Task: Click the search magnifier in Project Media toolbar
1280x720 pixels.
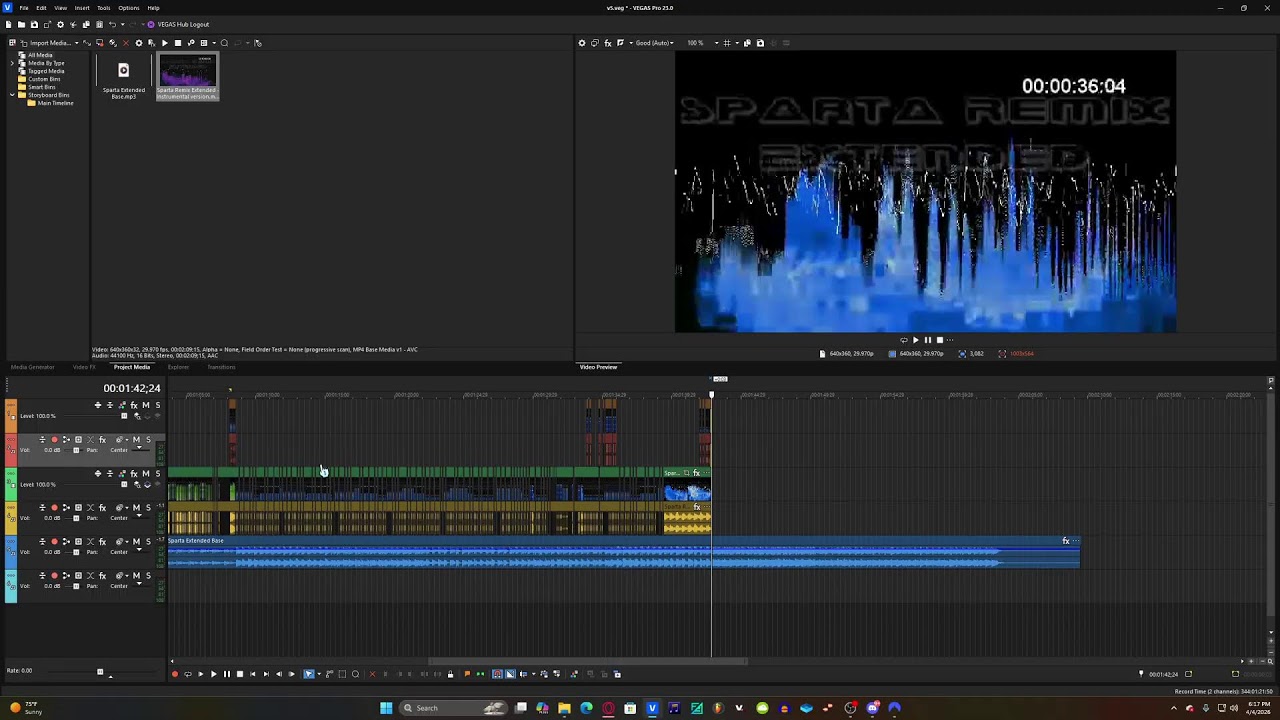Action: [224, 43]
